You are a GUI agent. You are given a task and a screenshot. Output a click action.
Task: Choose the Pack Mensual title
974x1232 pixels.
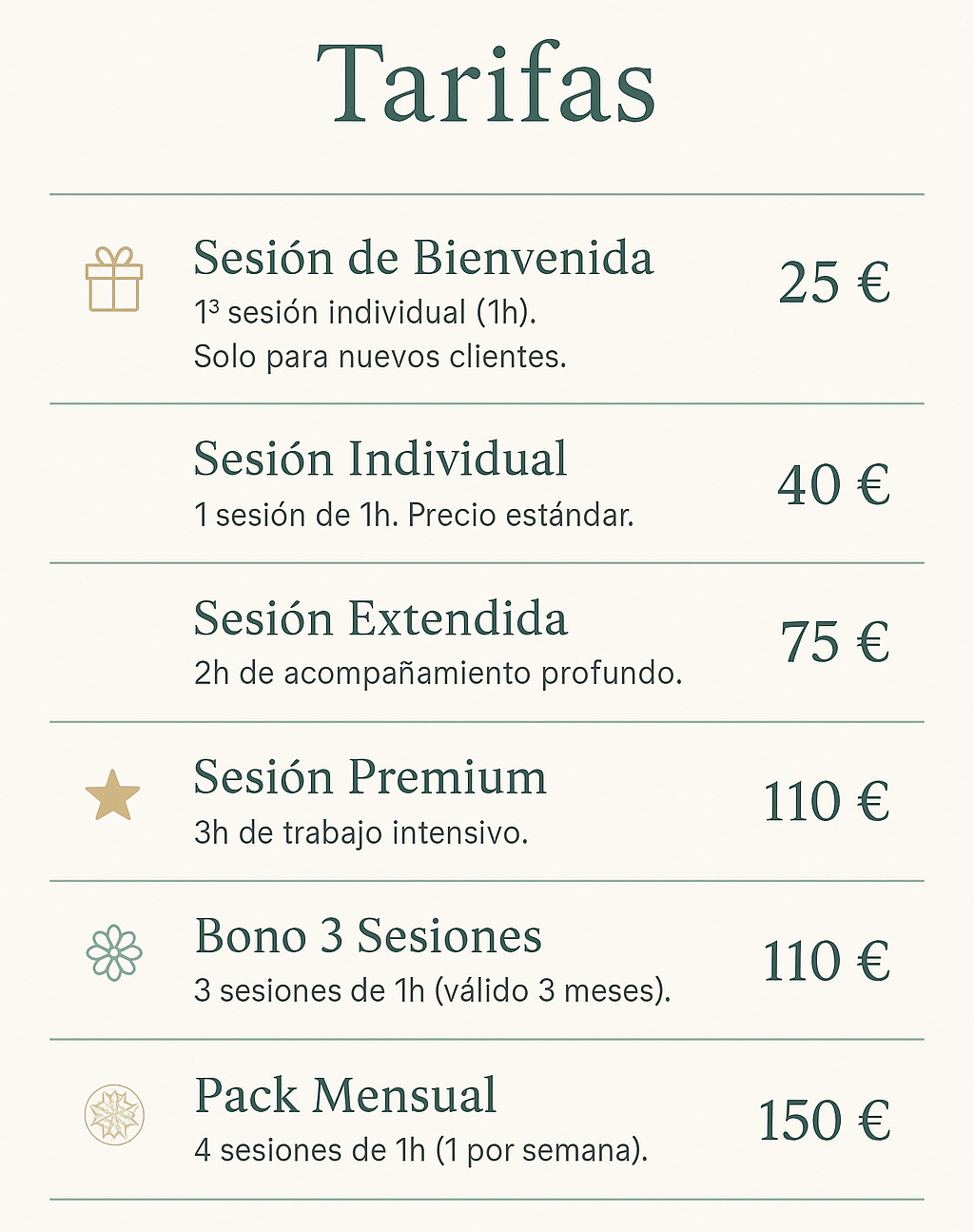click(x=345, y=1095)
